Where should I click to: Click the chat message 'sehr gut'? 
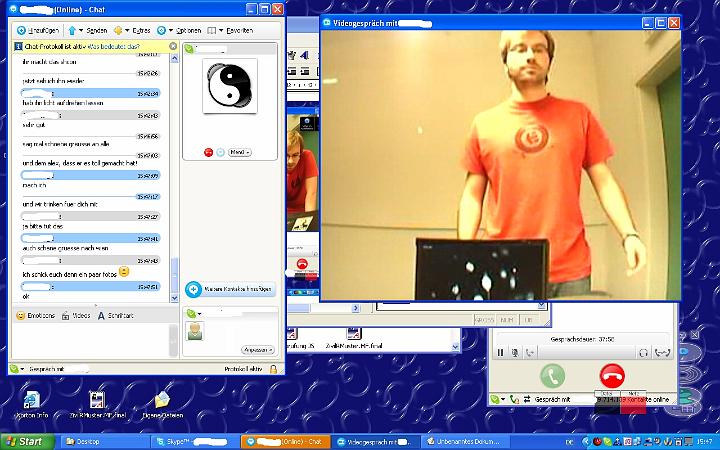tap(34, 125)
